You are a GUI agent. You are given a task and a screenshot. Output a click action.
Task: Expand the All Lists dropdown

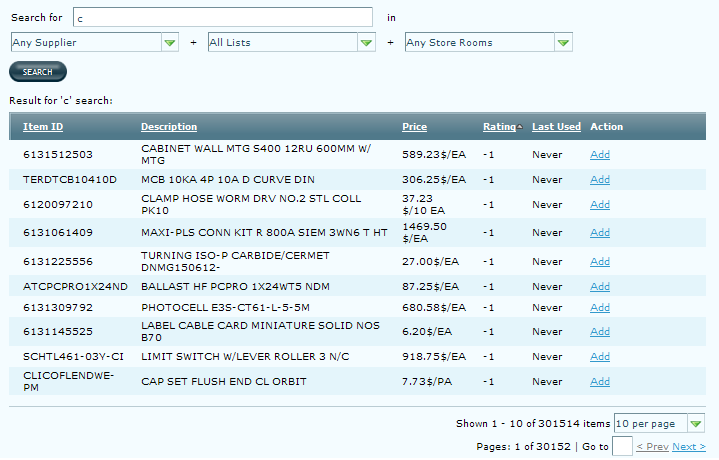pos(291,42)
